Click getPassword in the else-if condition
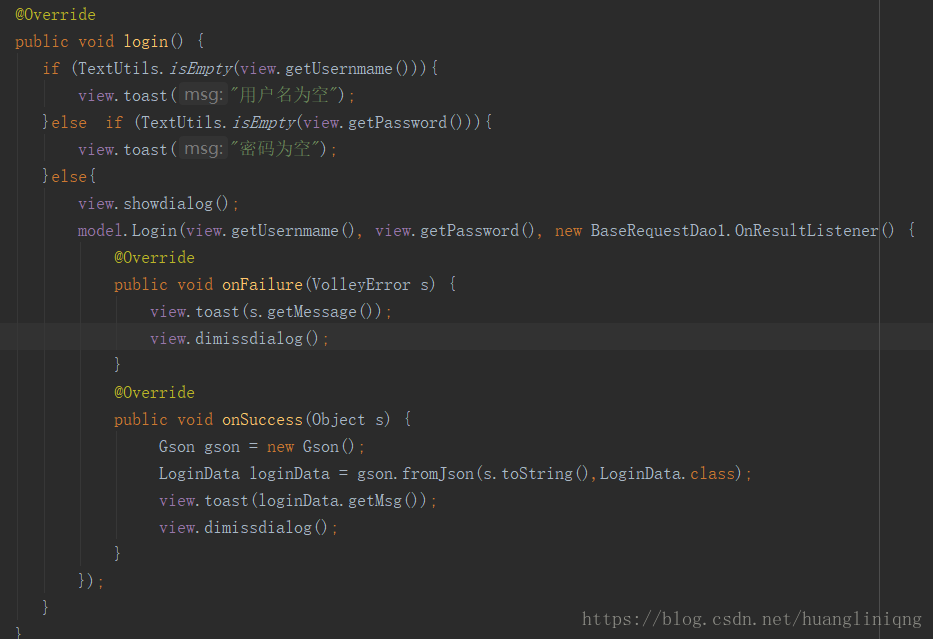This screenshot has height=639, width=933. [397, 123]
